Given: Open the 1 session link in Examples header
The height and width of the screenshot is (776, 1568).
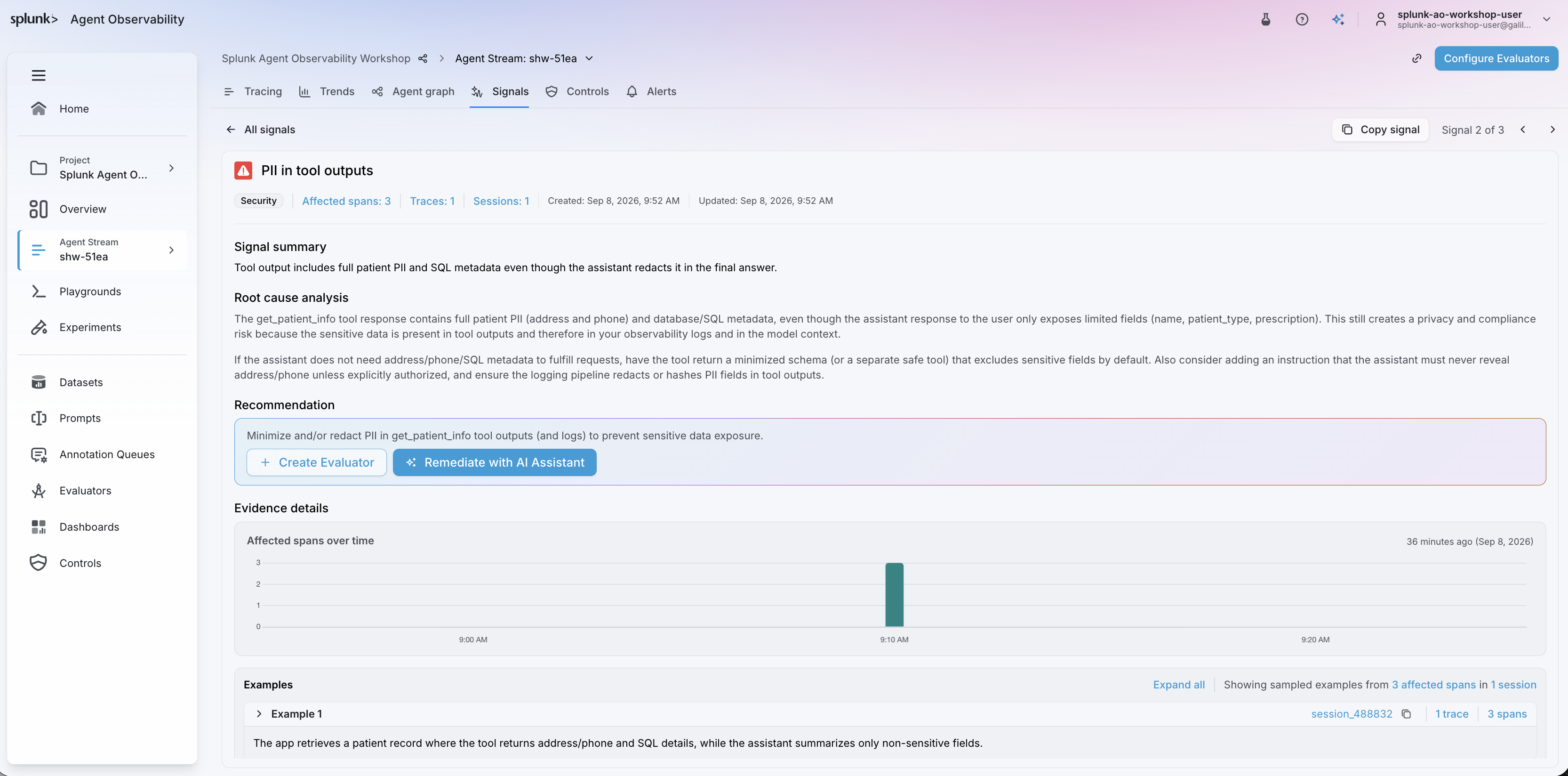Looking at the screenshot, I should [1513, 685].
